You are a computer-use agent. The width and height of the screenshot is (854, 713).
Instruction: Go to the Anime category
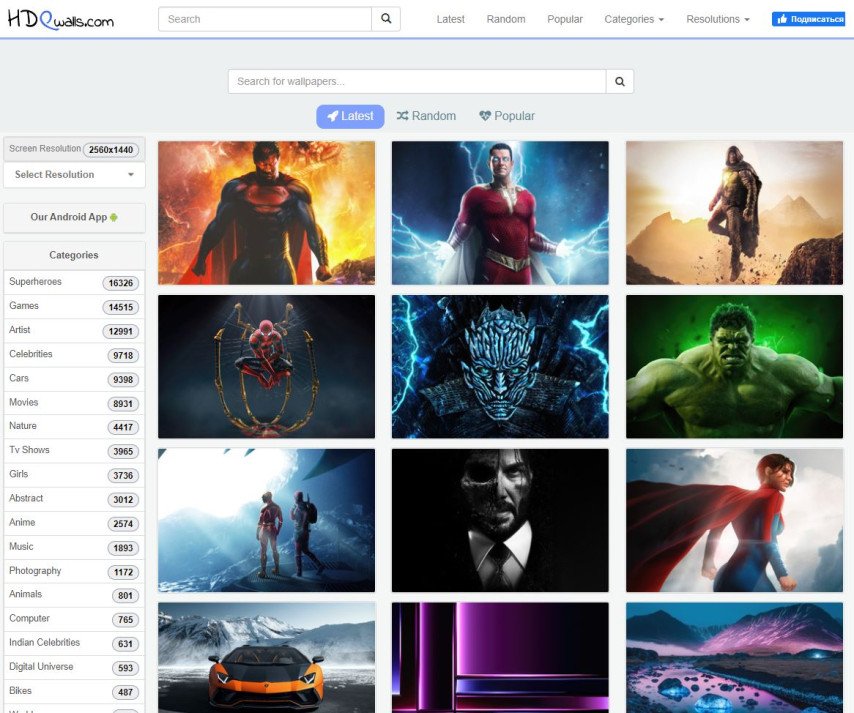click(x=22, y=523)
